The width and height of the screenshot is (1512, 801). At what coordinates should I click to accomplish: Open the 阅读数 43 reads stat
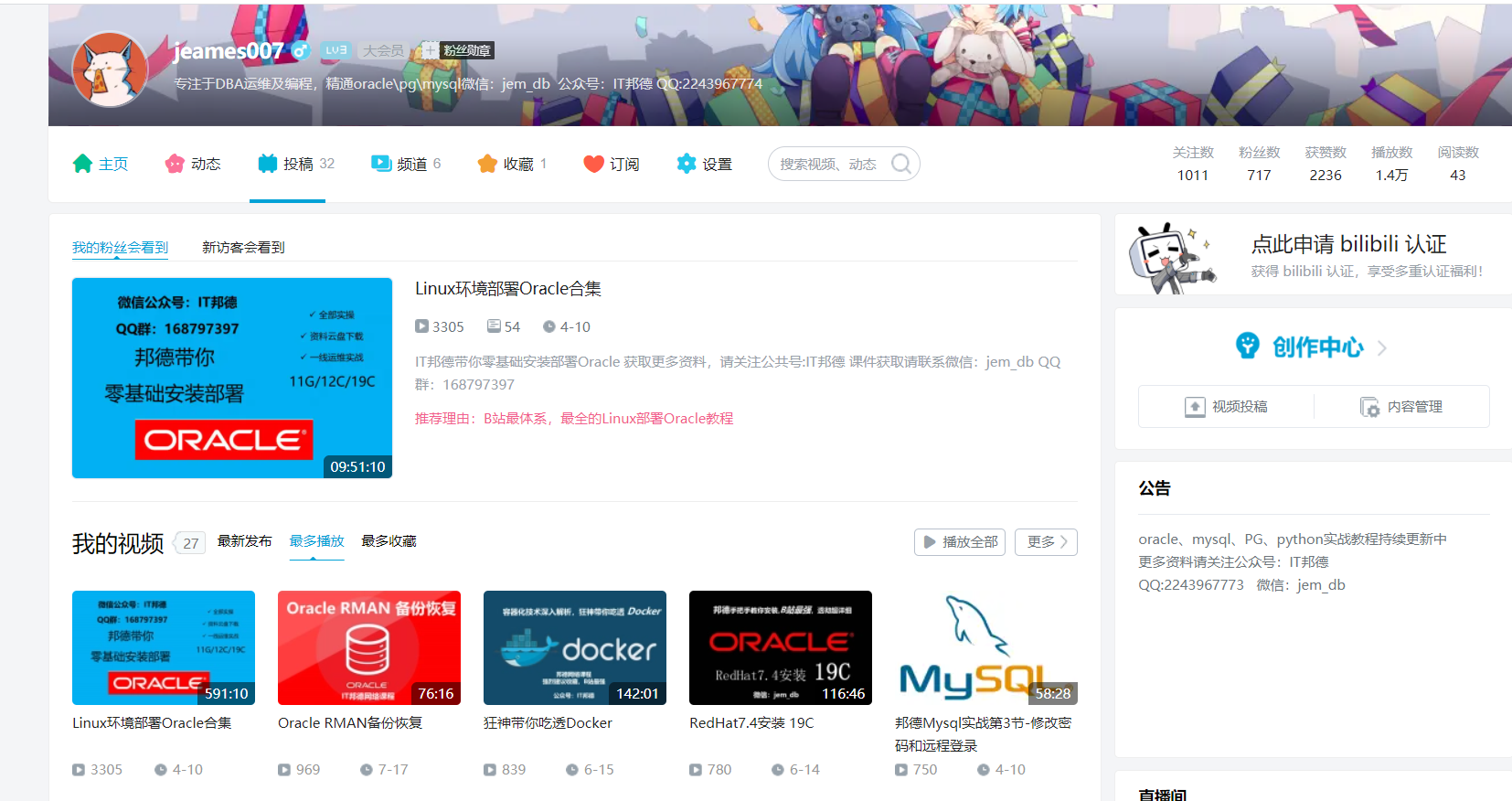(1458, 164)
